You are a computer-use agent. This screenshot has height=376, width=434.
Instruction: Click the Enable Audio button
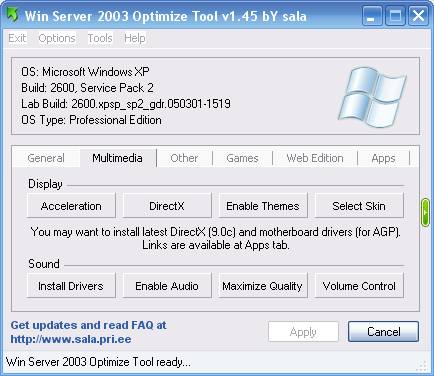pyautogui.click(x=167, y=286)
